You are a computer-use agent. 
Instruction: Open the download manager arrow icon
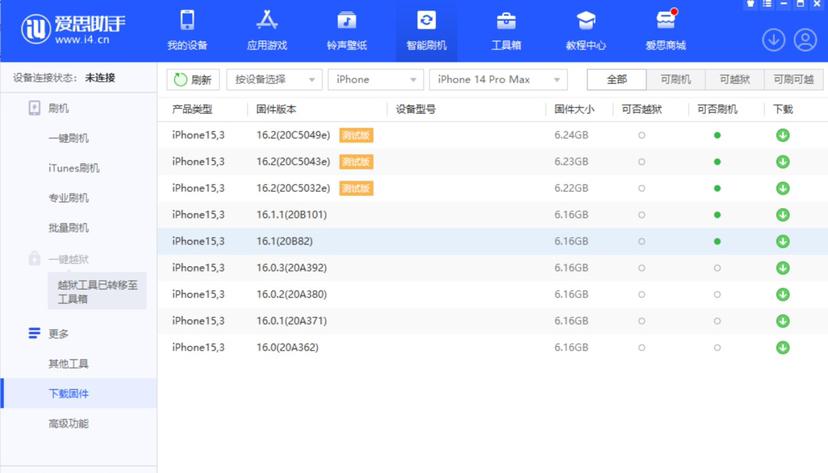click(773, 40)
